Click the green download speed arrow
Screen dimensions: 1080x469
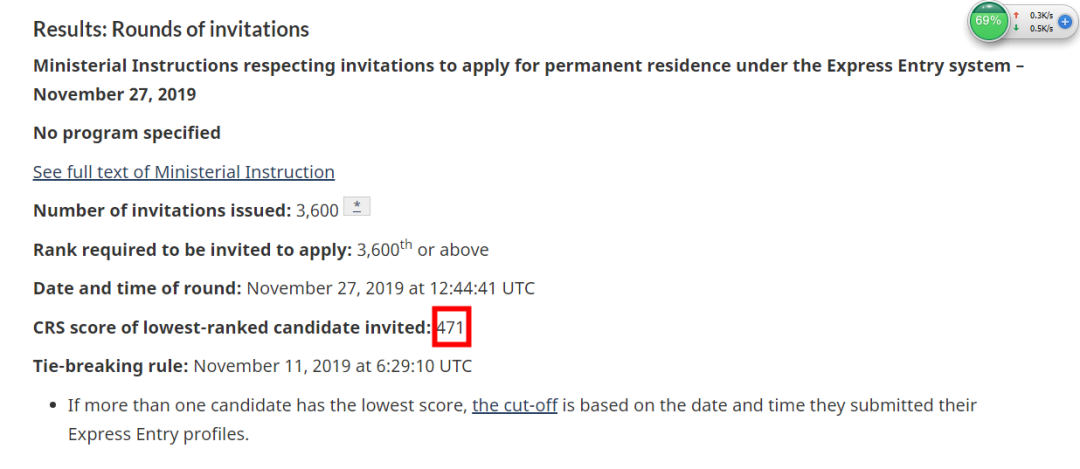pyautogui.click(x=1016, y=28)
